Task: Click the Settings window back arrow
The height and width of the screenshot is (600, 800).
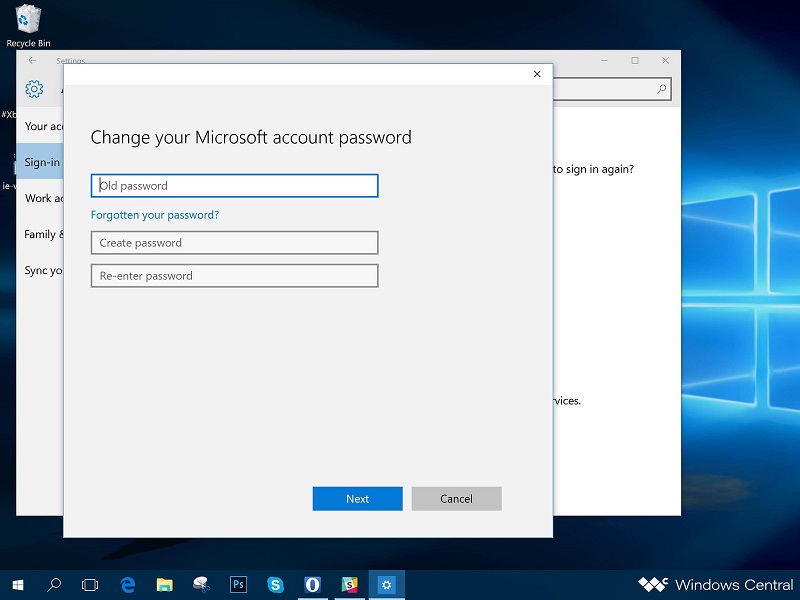Action: [x=32, y=61]
